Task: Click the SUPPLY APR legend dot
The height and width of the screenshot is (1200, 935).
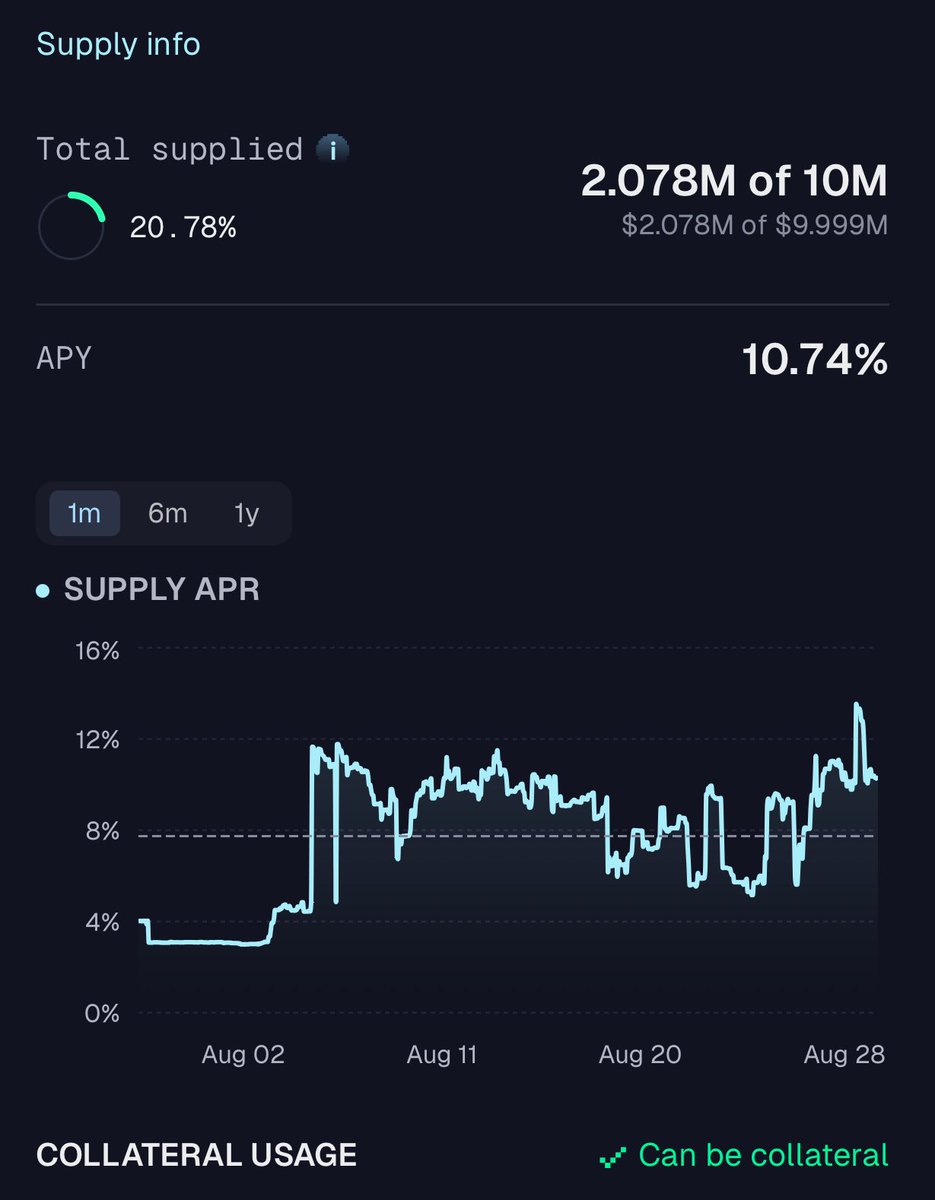Action: click(x=42, y=590)
